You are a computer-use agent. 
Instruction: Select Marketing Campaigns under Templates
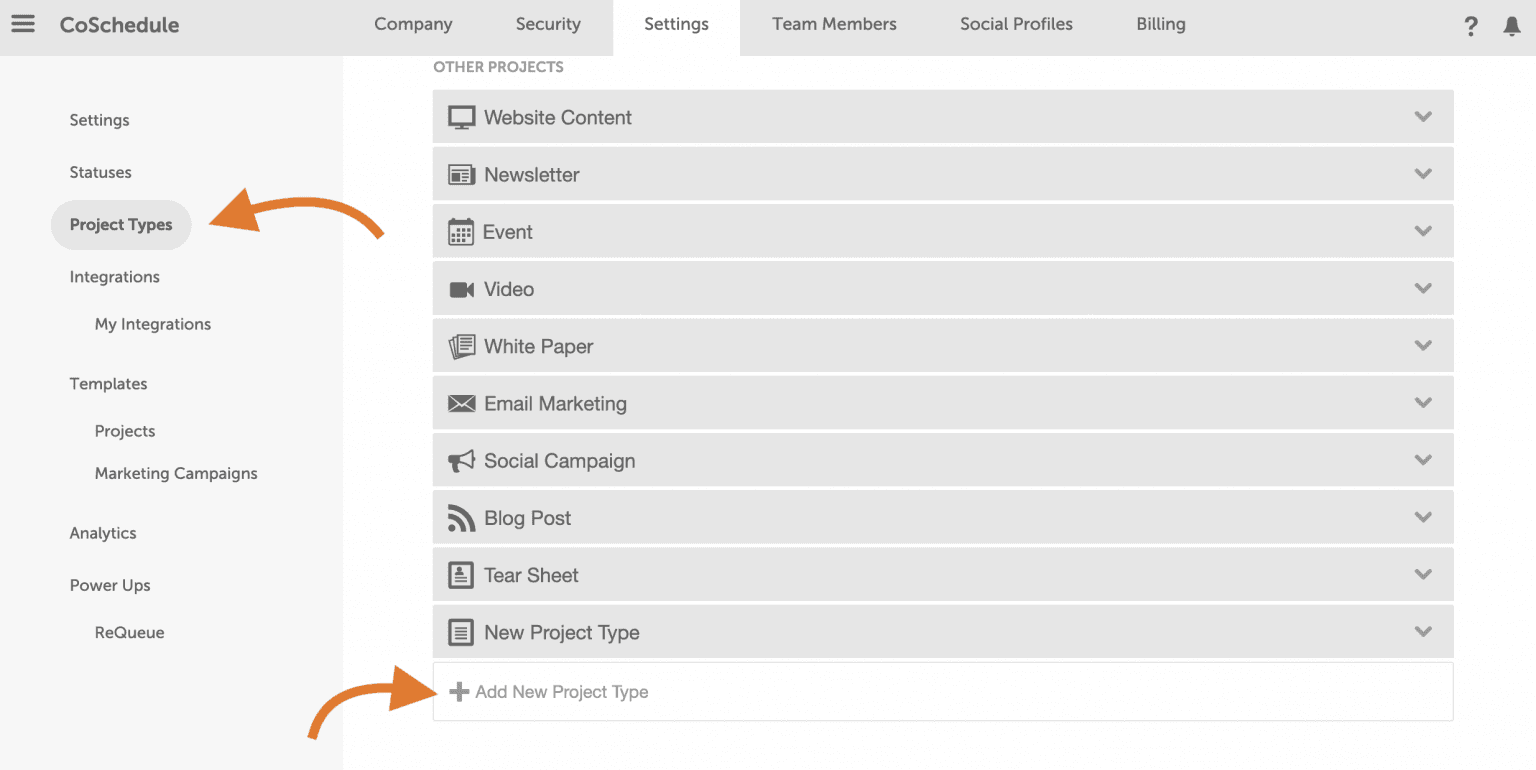(176, 473)
